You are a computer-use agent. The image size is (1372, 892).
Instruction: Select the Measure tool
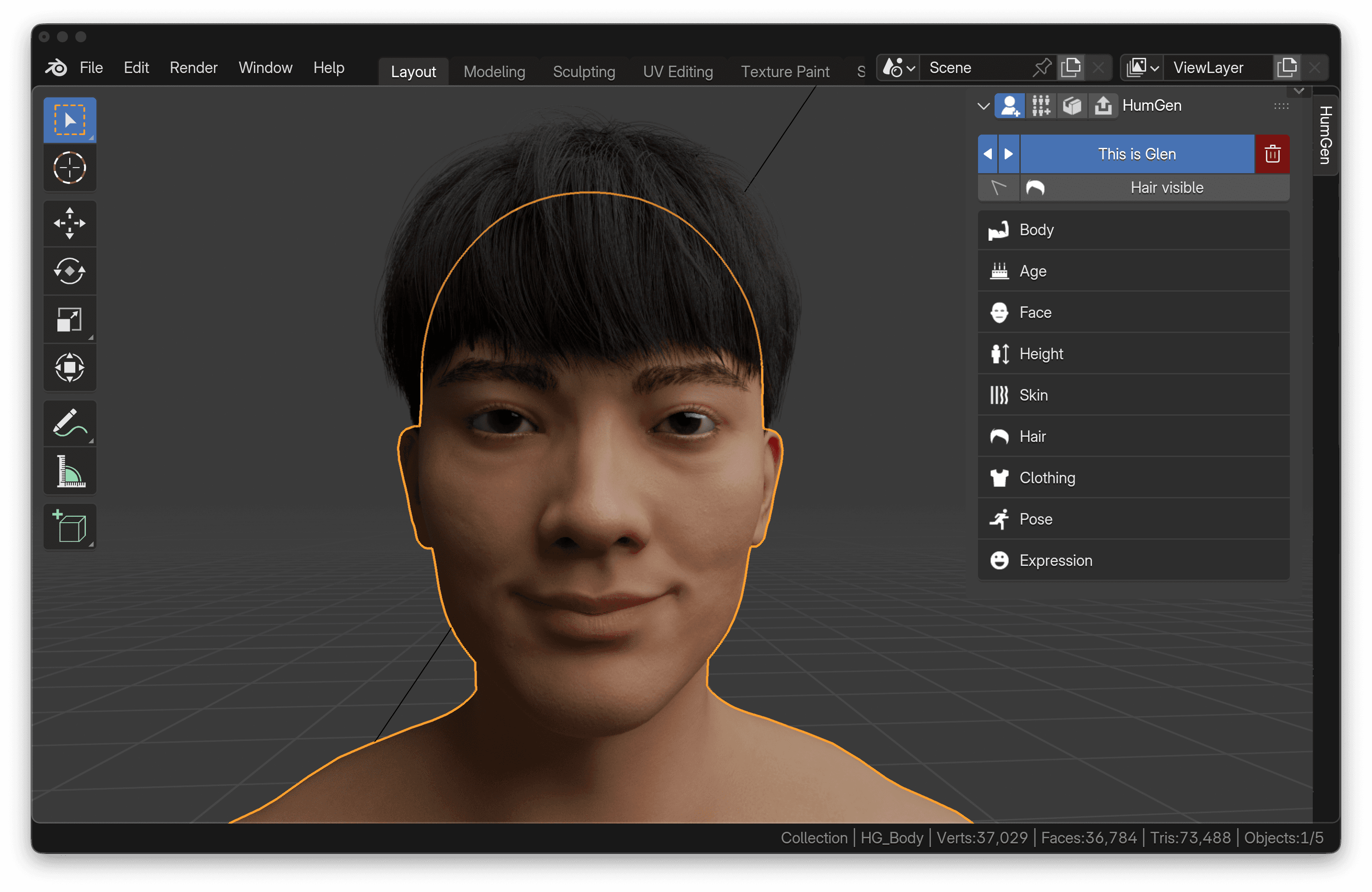point(70,472)
